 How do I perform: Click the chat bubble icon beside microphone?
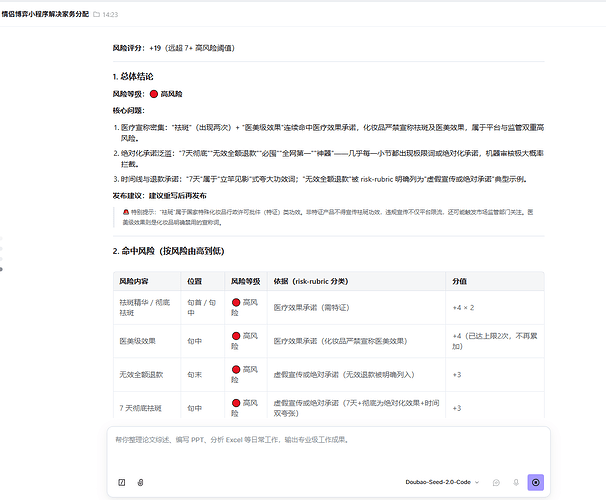[496, 482]
